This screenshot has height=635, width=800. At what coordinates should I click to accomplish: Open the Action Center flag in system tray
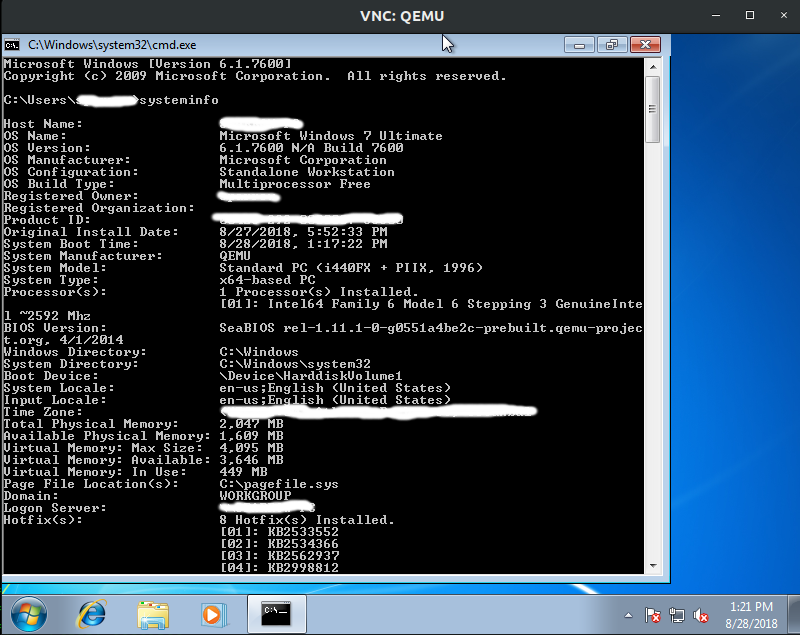[x=653, y=614]
